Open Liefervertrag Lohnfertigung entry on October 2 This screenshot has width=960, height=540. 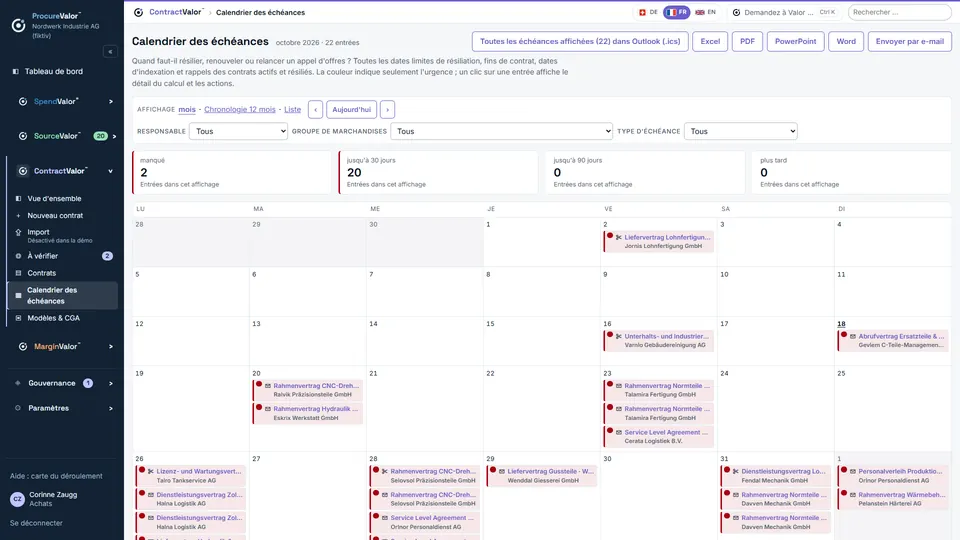point(658,242)
